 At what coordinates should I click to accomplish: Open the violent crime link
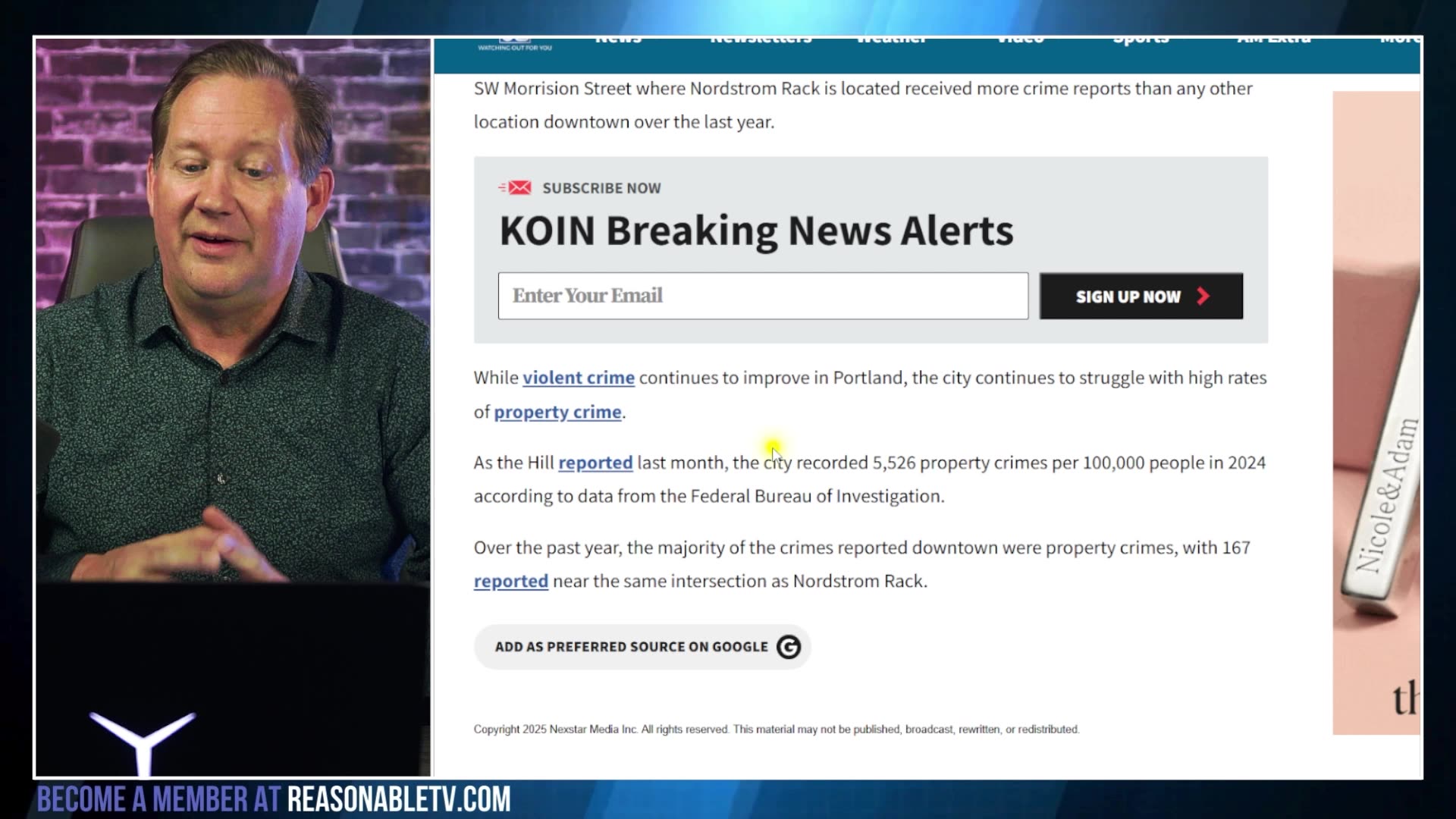point(579,378)
